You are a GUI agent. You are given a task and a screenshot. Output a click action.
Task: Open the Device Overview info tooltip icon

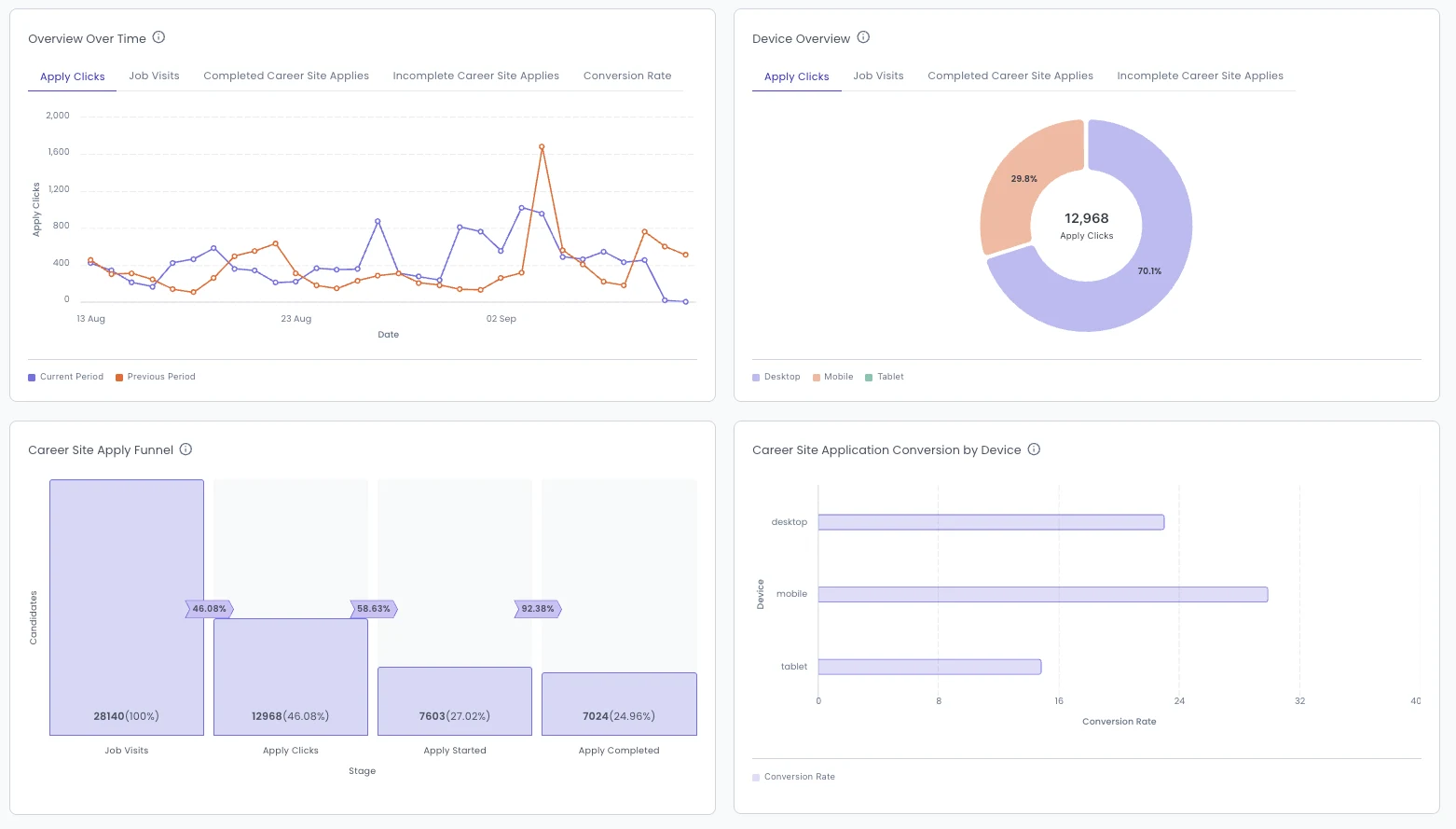click(x=863, y=37)
